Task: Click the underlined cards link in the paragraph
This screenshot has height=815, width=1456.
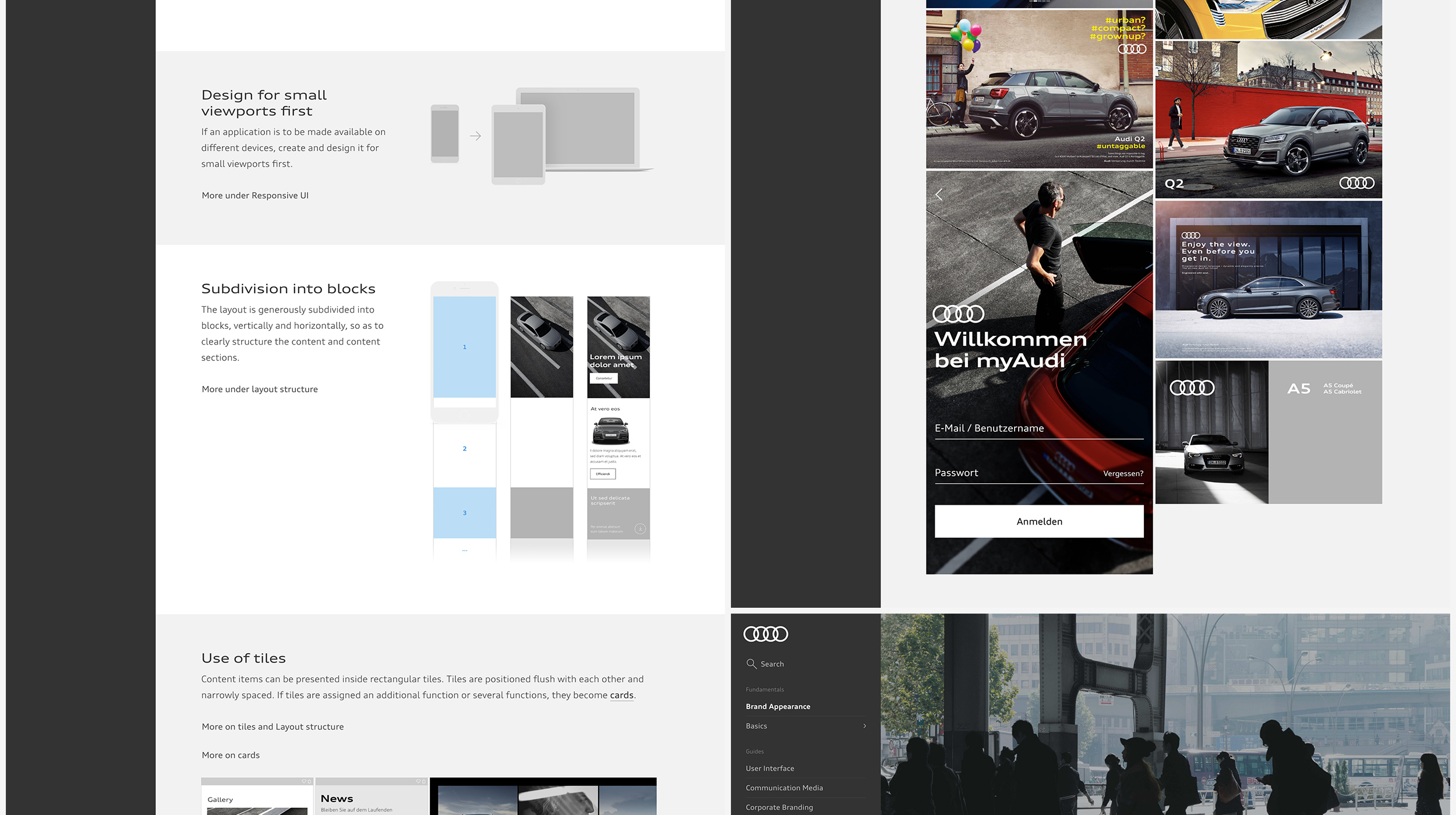Action: tap(621, 695)
